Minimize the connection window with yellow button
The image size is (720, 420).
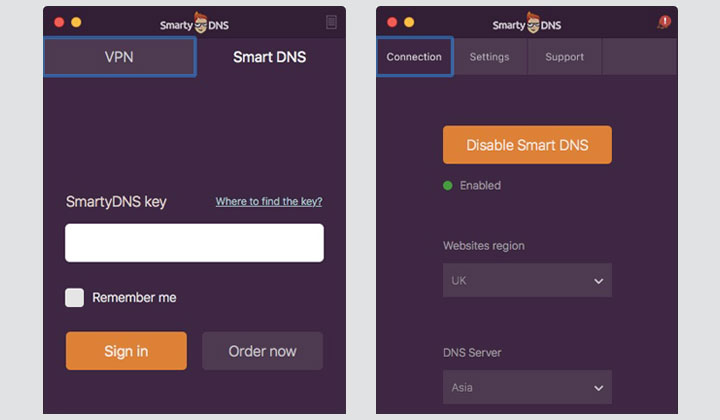point(409,22)
